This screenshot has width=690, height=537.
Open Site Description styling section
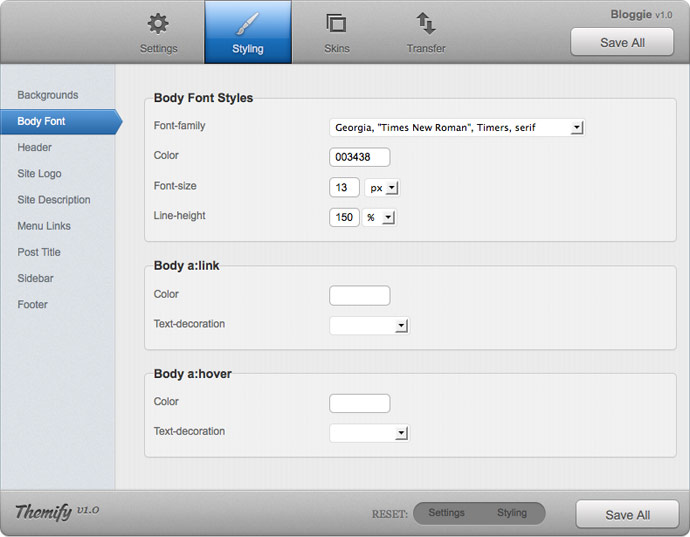click(x=54, y=200)
